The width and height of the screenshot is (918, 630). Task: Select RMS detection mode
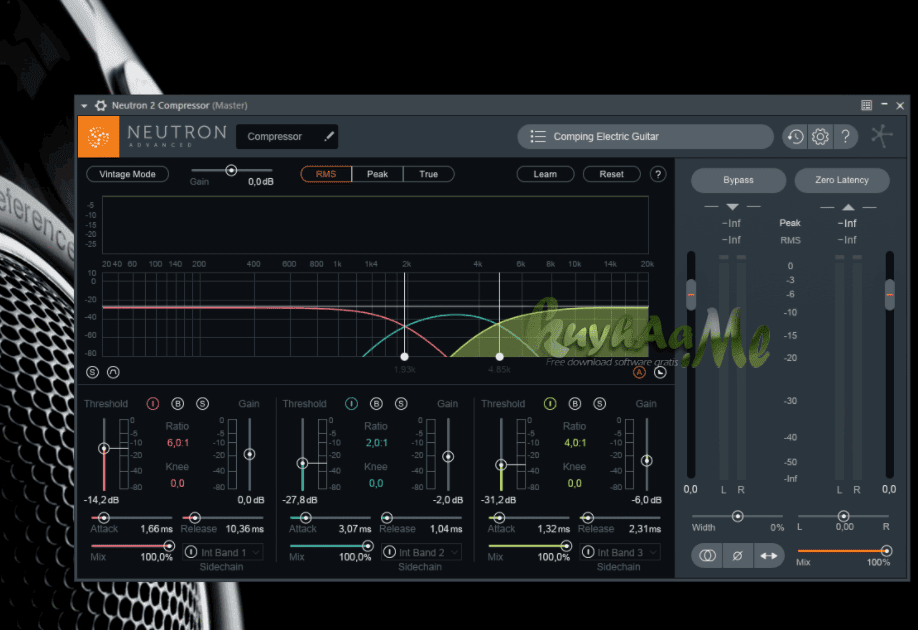coord(326,174)
